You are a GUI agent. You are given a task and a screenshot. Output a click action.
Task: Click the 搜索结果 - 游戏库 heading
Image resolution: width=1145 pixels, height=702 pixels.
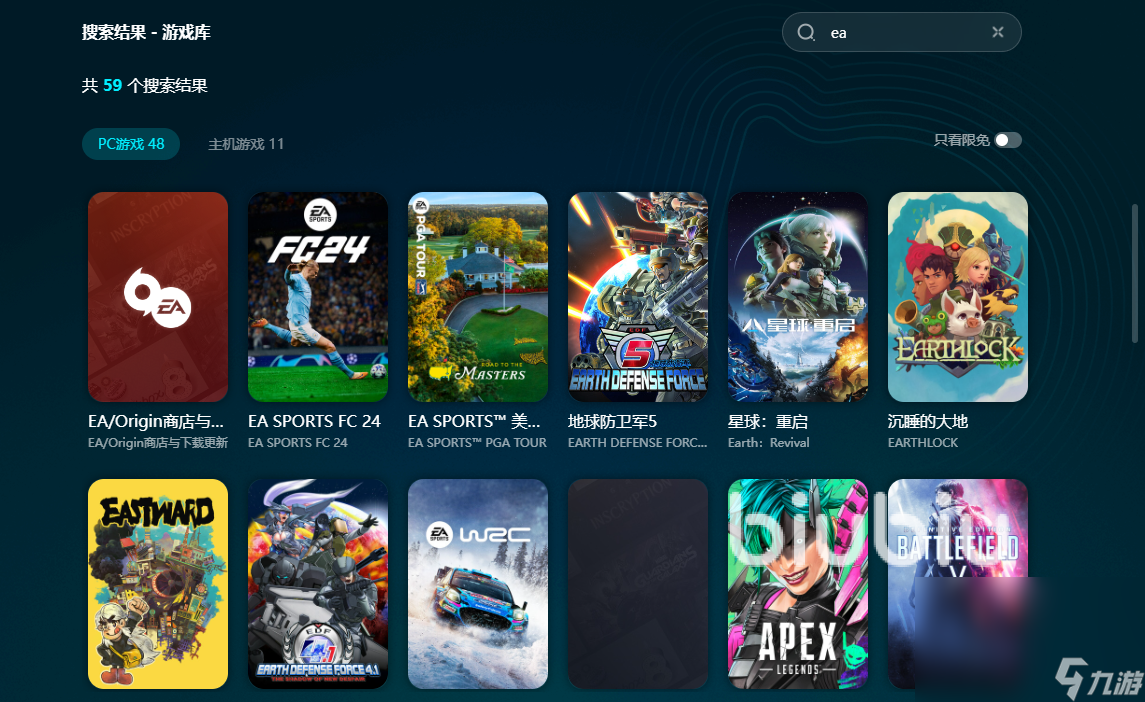(146, 32)
